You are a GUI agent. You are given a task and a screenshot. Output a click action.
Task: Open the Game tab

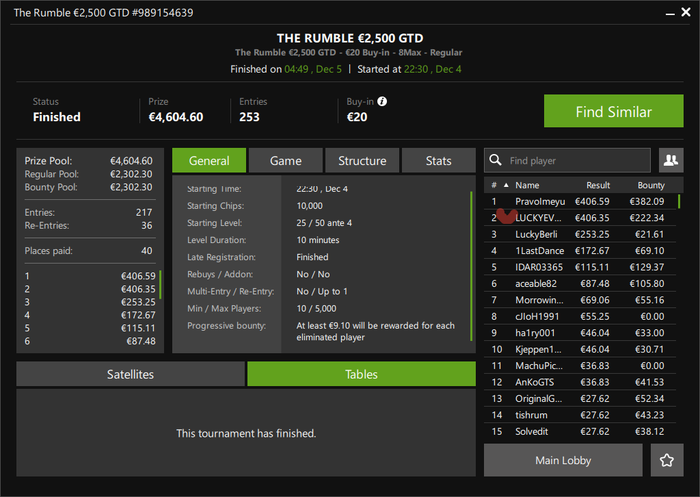click(286, 160)
